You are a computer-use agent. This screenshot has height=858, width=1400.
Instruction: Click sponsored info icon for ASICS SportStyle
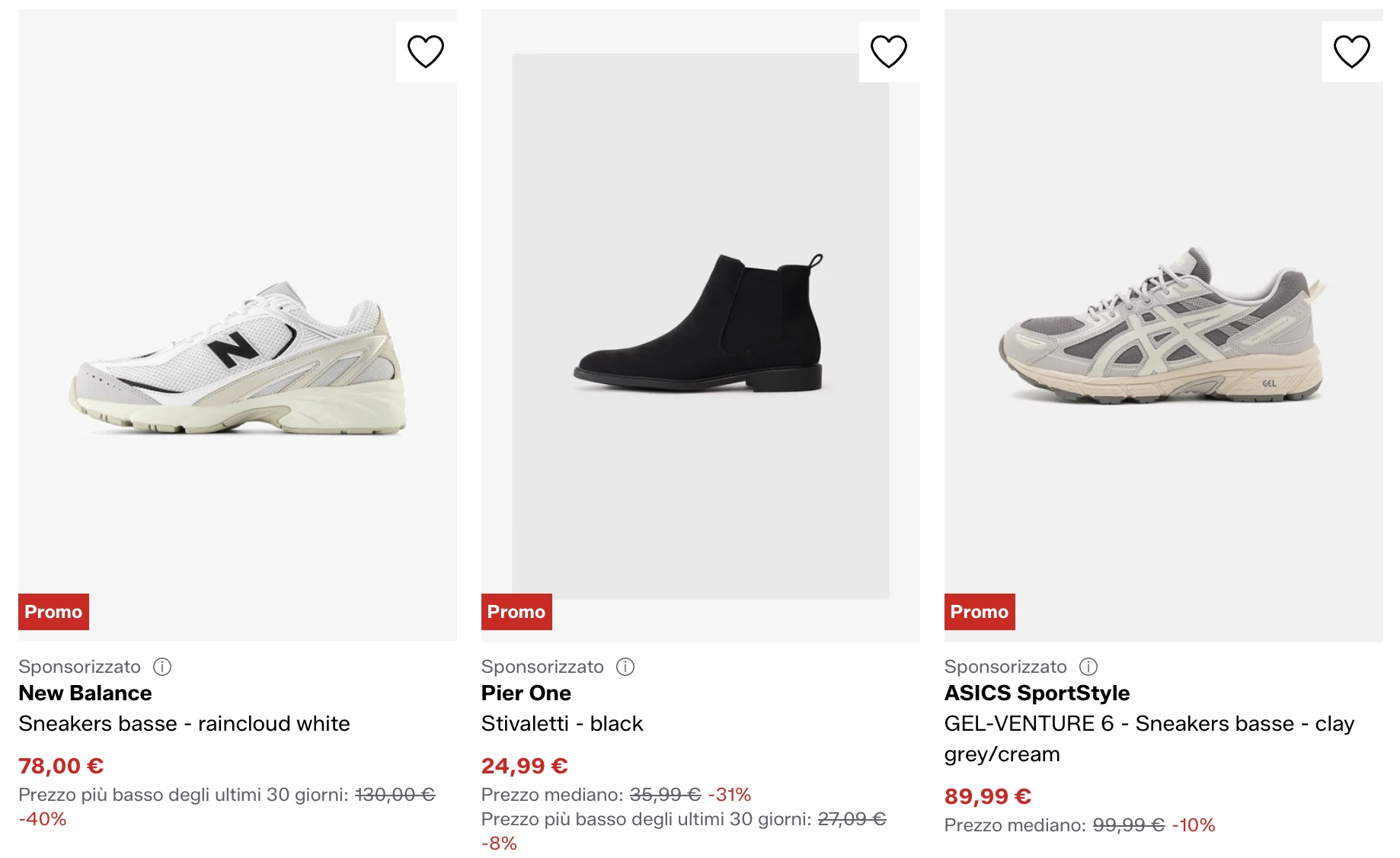[x=1088, y=667]
